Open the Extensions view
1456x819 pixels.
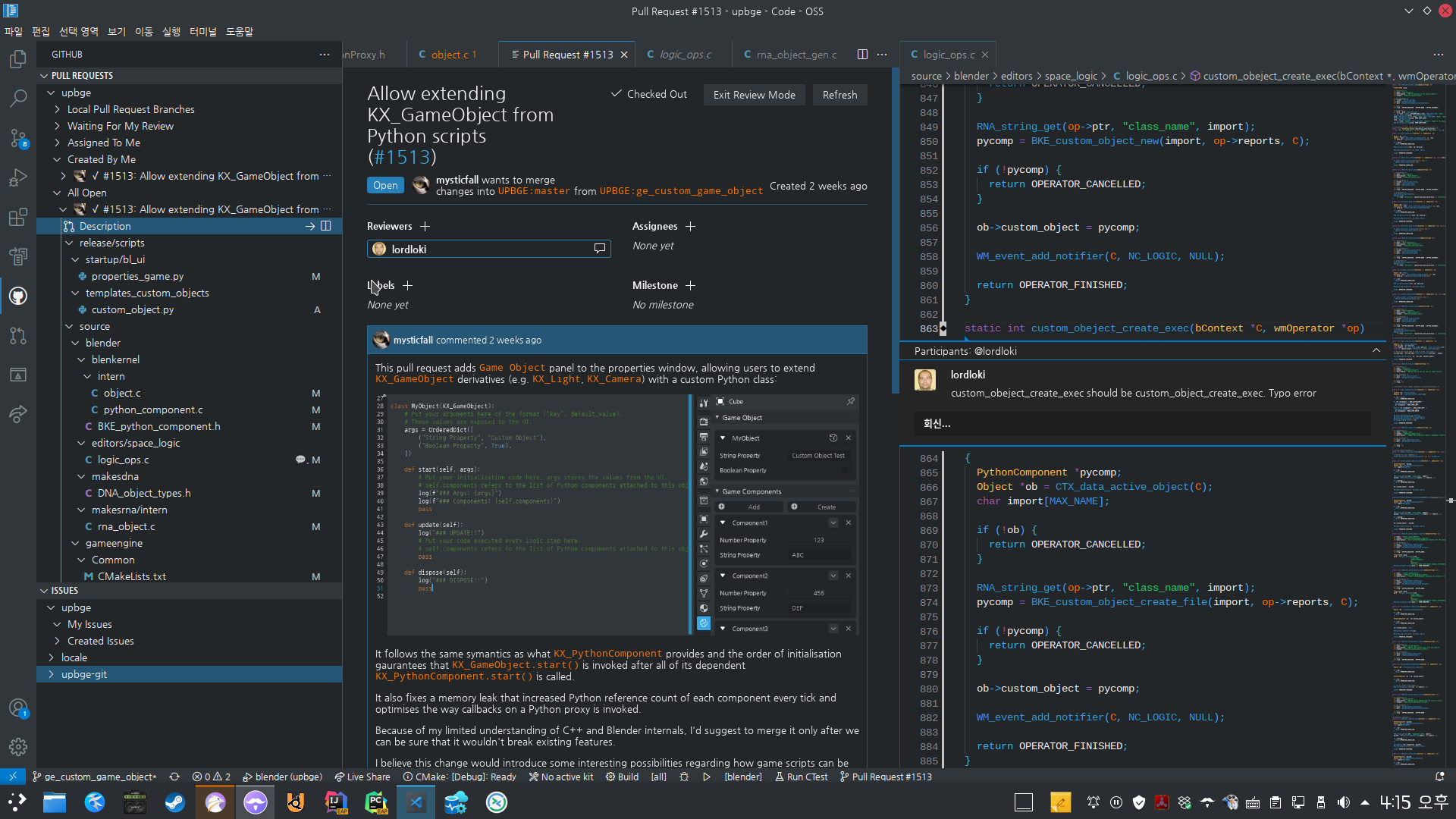pos(18,217)
